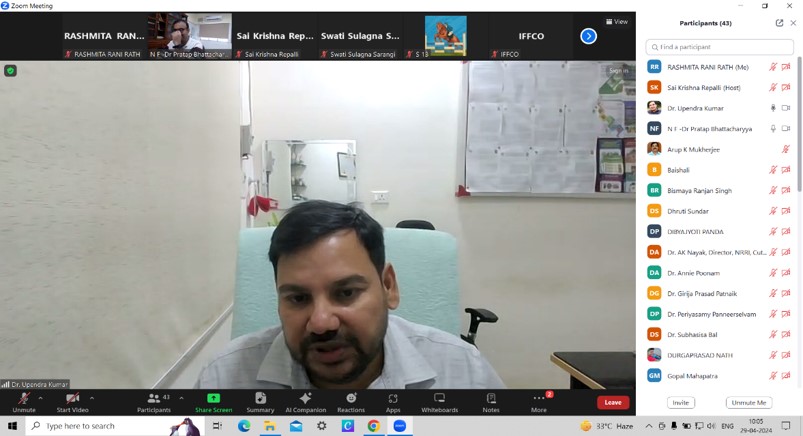Toggle Start Video in the toolbar
The width and height of the screenshot is (803, 436).
coord(72,401)
